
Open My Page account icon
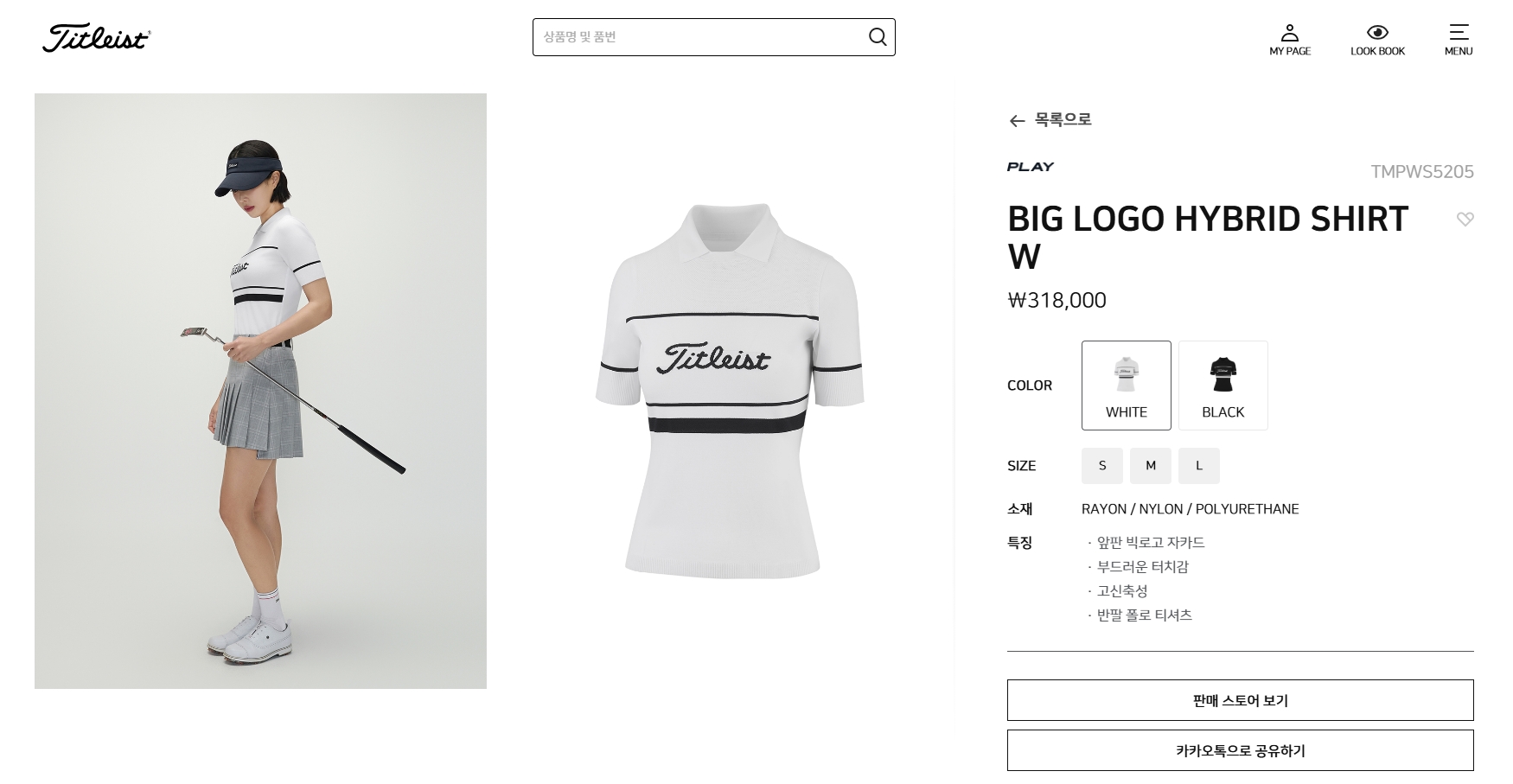[1289, 33]
